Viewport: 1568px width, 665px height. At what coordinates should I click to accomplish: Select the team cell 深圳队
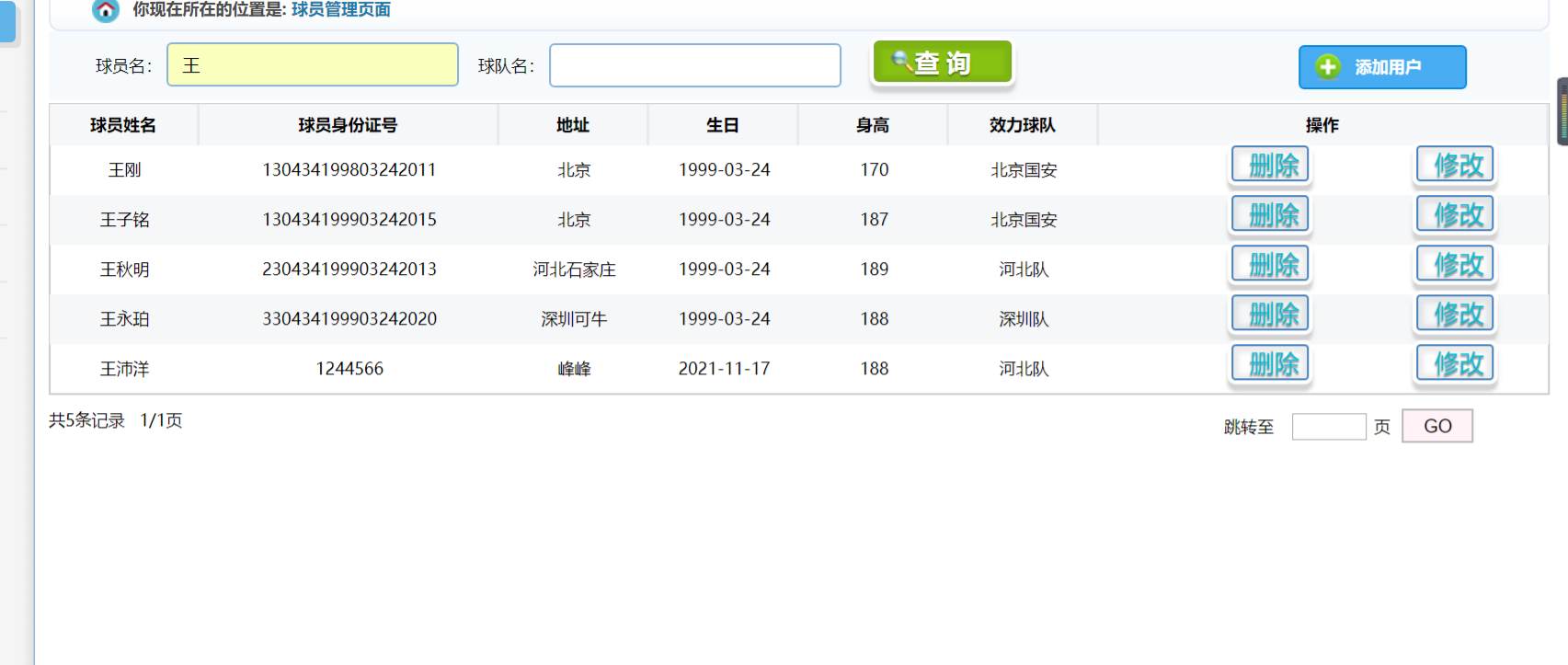(1024, 319)
